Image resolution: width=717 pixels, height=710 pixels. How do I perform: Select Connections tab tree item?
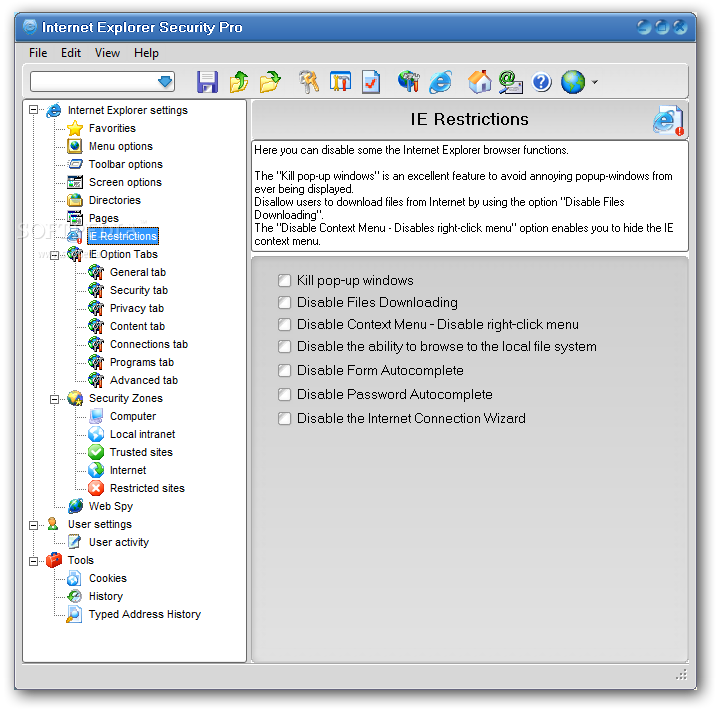click(x=149, y=344)
